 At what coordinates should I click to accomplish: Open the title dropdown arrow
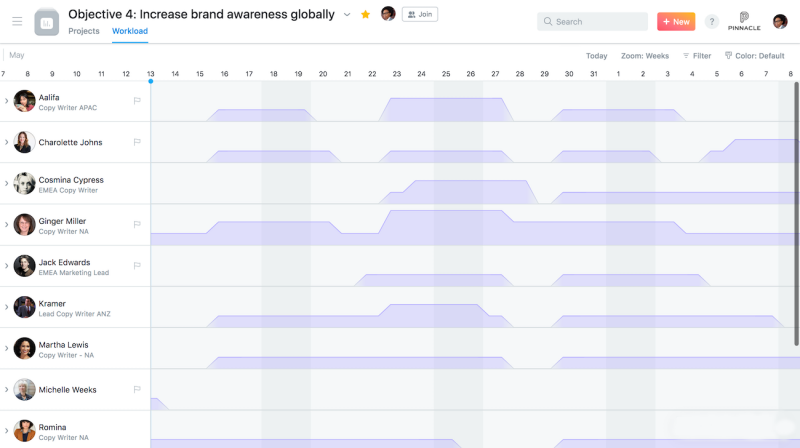[347, 15]
